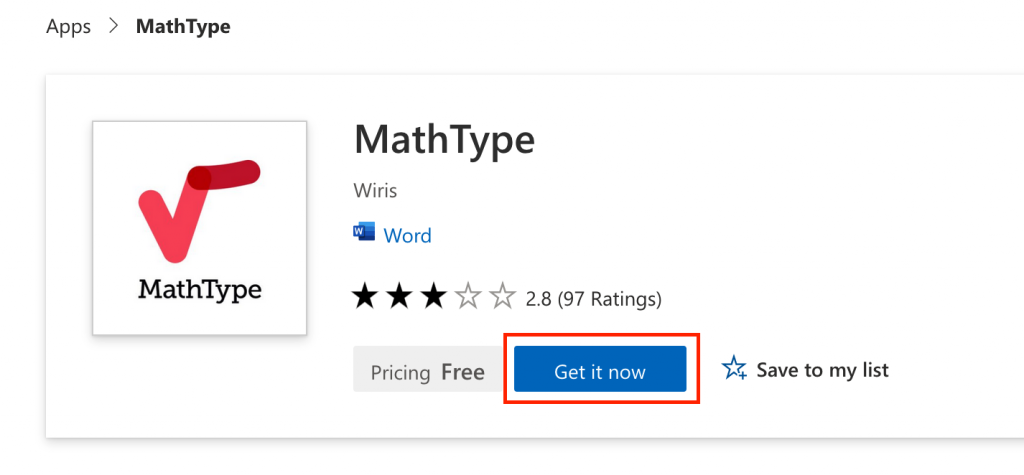Click the first filled rating star

tap(365, 297)
